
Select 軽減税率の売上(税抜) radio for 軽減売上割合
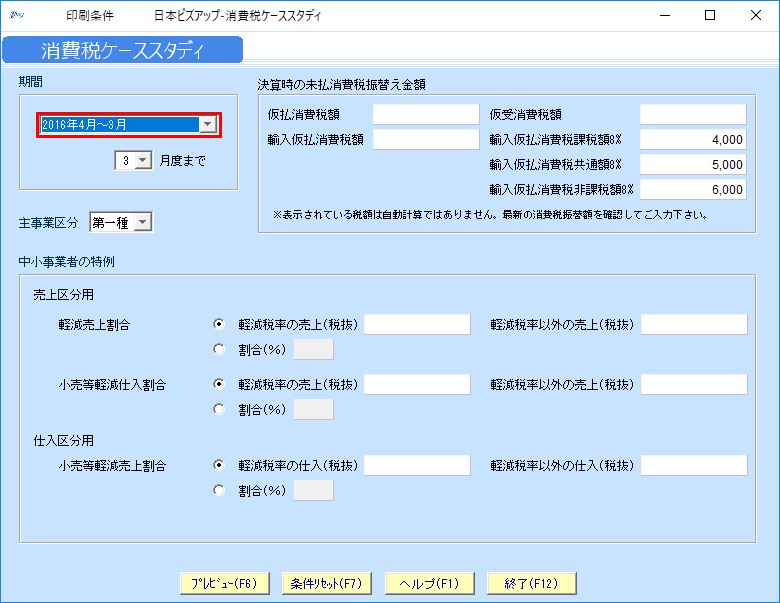point(218,324)
